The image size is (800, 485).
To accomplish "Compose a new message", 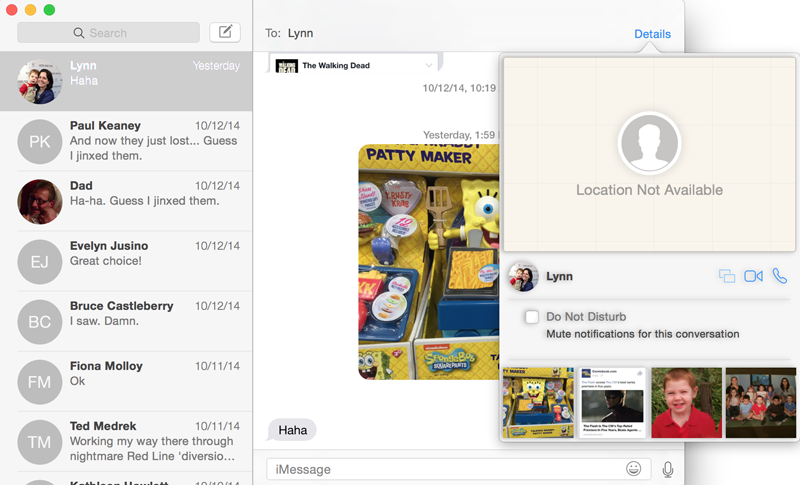I will click(225, 33).
